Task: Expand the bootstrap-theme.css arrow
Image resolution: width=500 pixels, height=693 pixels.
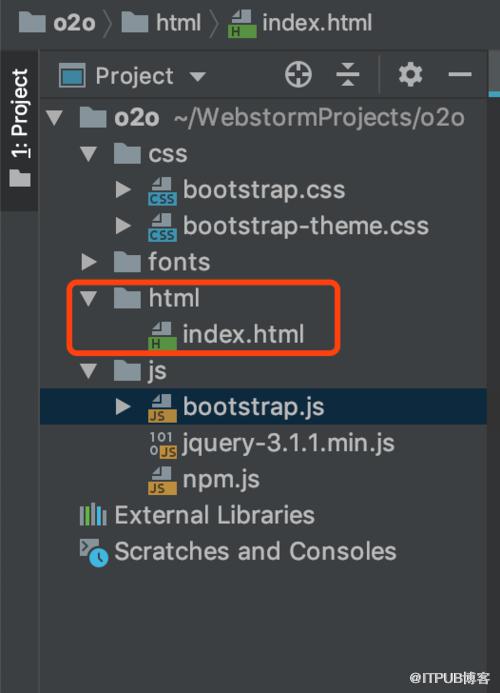Action: click(x=123, y=226)
